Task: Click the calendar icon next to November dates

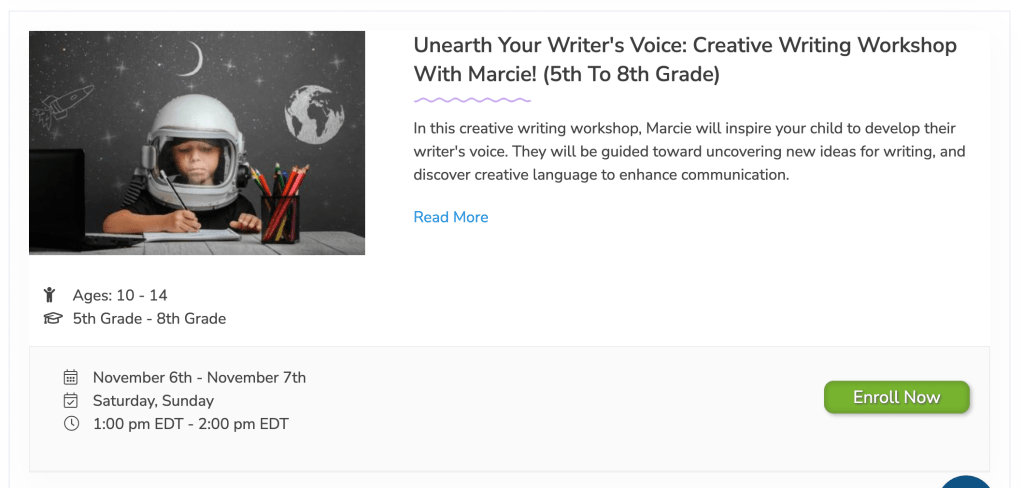Action: click(71, 378)
